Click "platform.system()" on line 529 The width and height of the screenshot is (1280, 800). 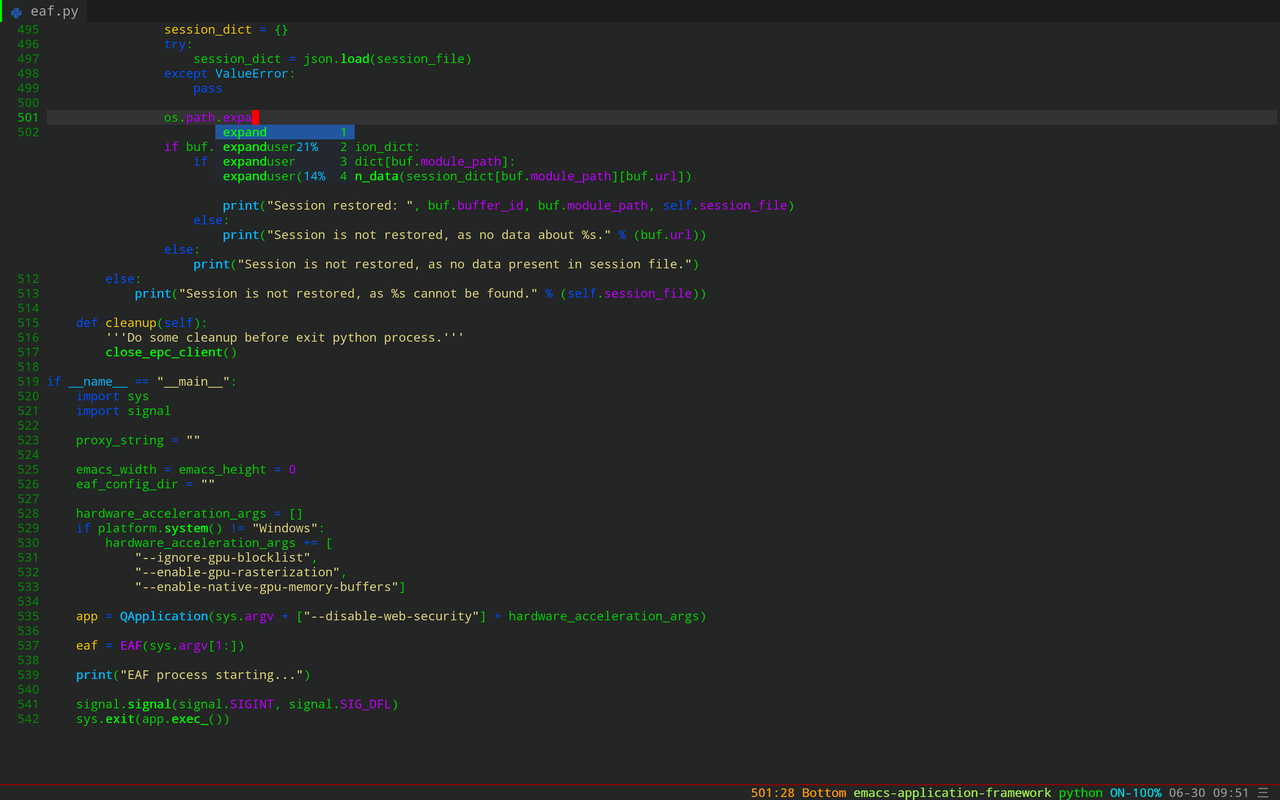point(160,528)
